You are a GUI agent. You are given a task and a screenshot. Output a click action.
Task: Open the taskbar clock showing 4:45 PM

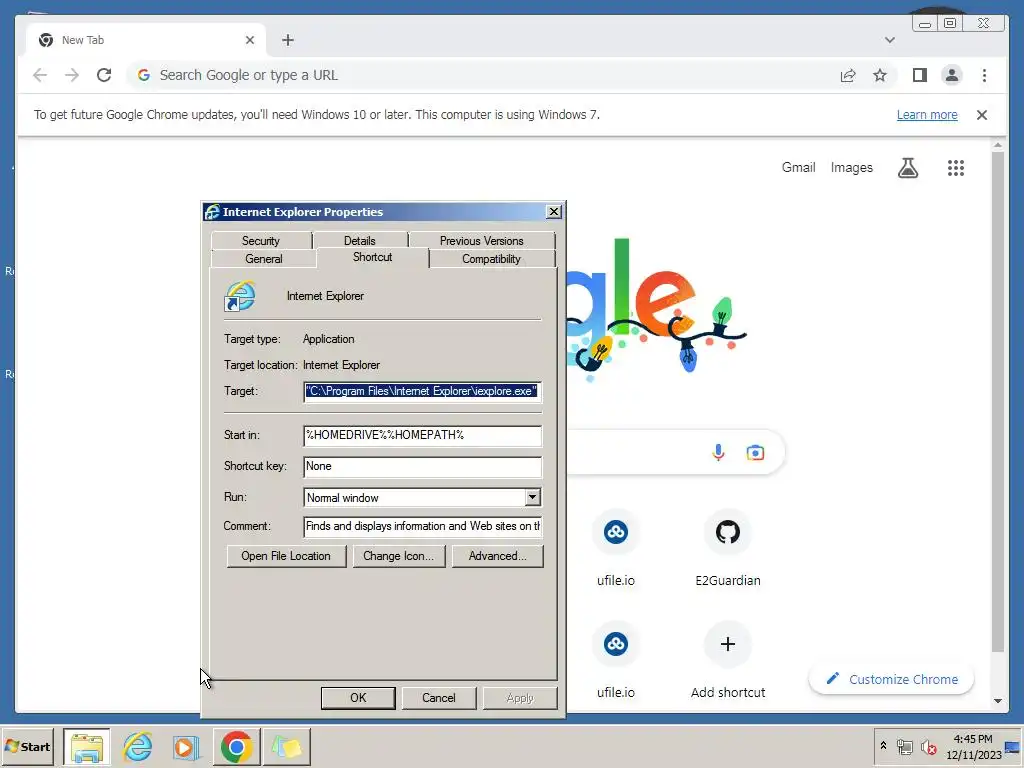pos(973,746)
